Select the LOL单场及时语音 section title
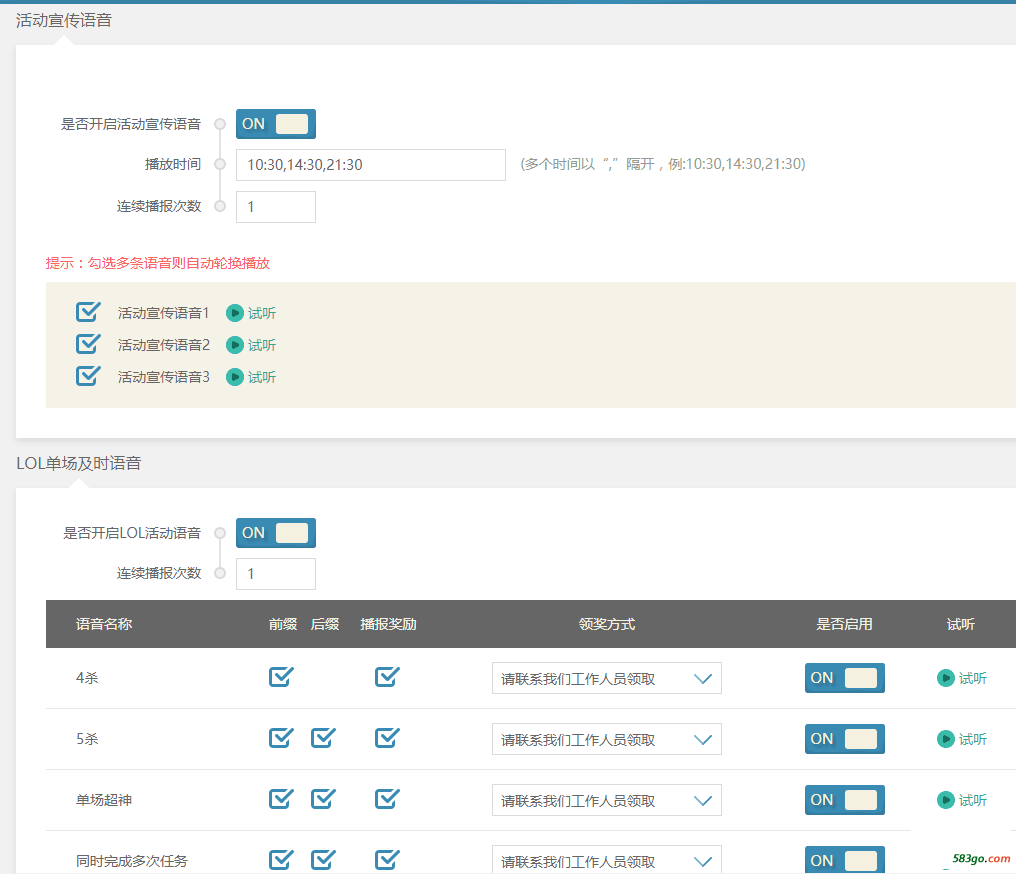Screen dimensions: 1016x874 pos(78,463)
